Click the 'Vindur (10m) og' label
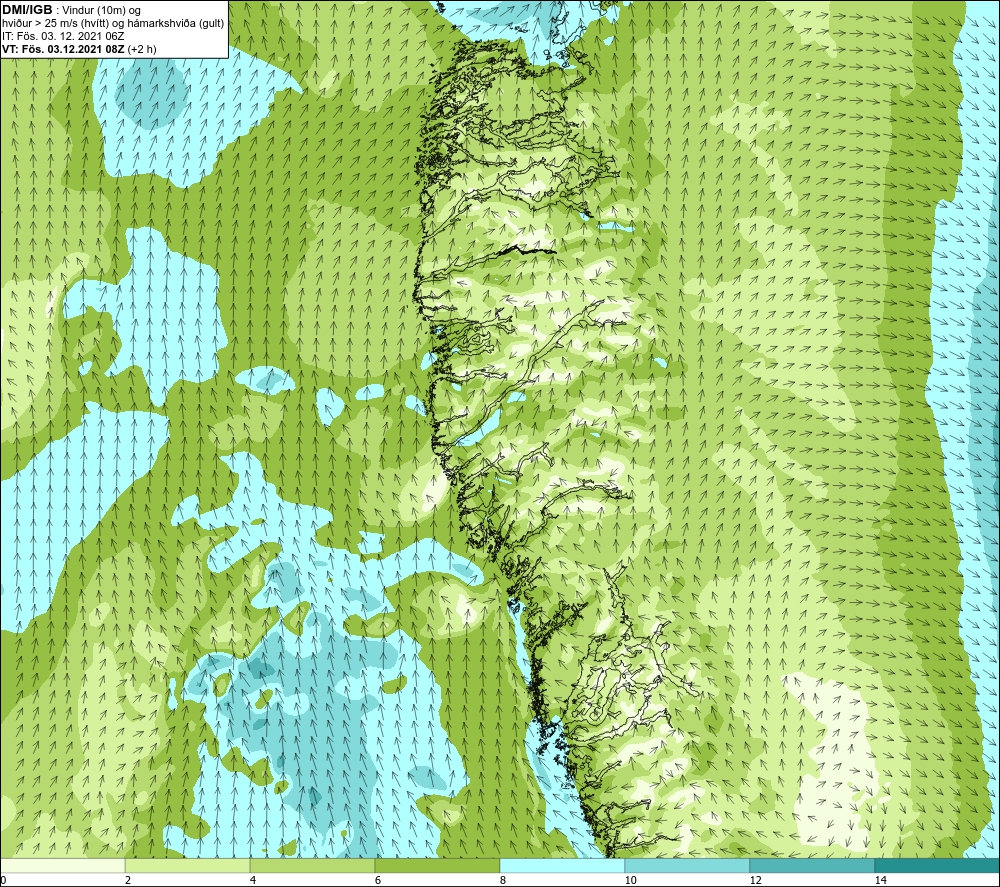The width and height of the screenshot is (1000, 887). click(x=101, y=11)
